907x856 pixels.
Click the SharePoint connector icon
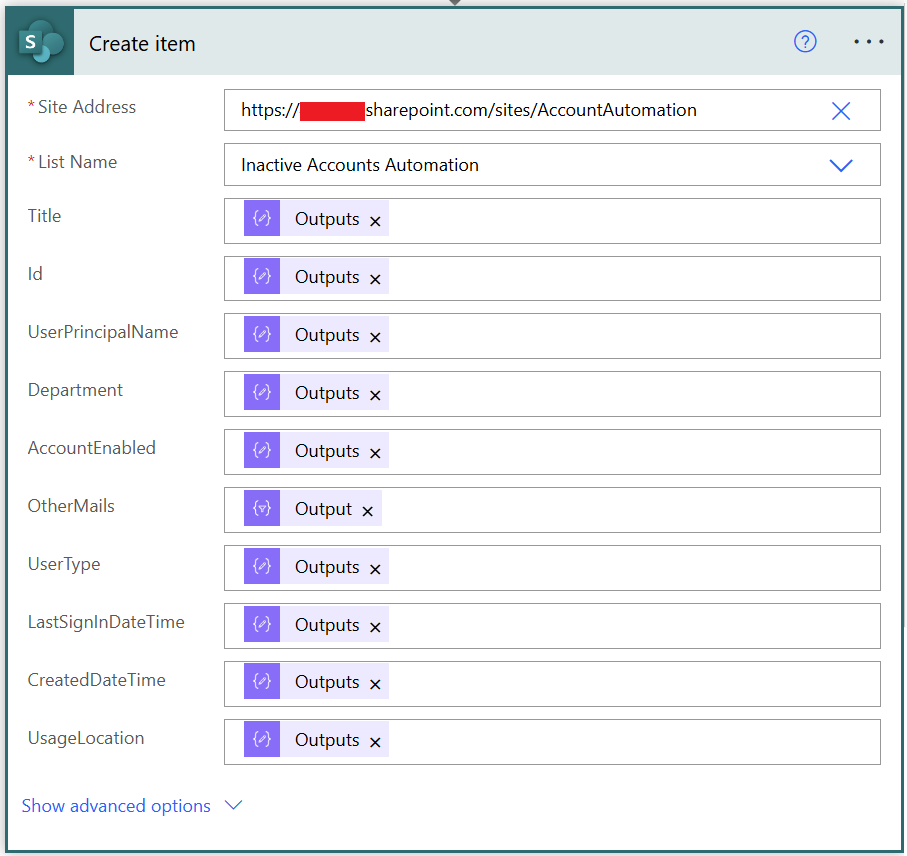click(x=40, y=43)
